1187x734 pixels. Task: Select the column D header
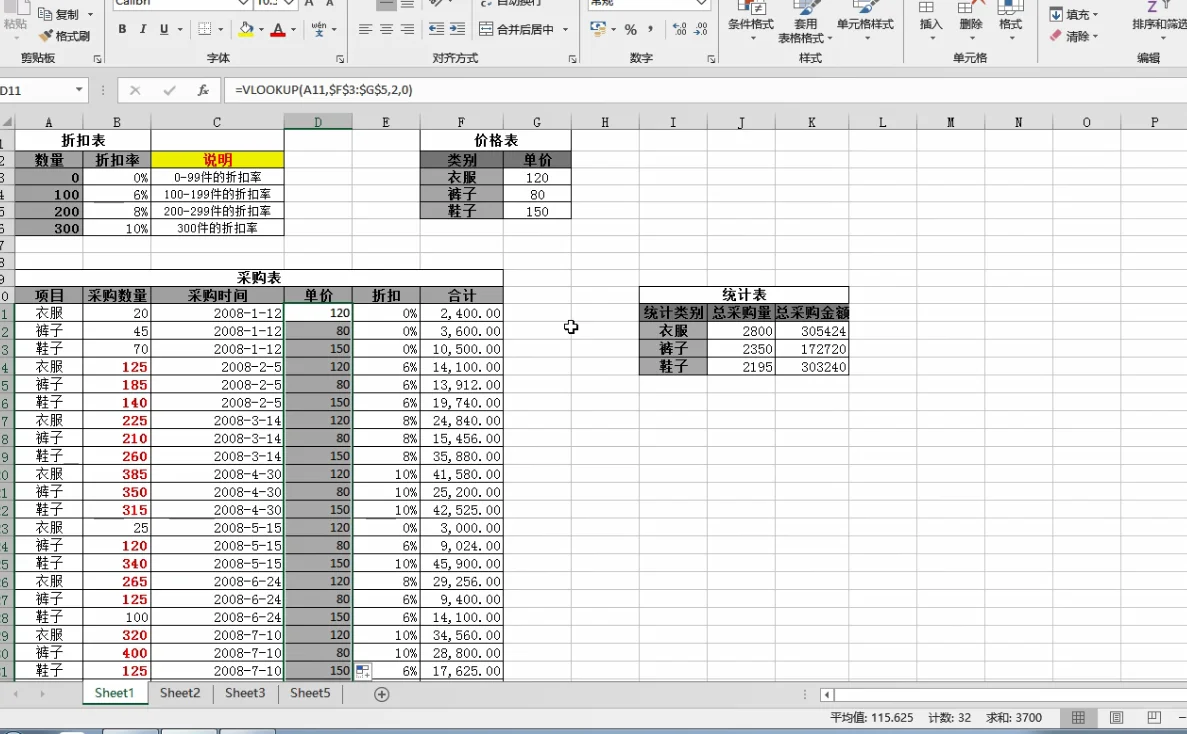pos(318,122)
